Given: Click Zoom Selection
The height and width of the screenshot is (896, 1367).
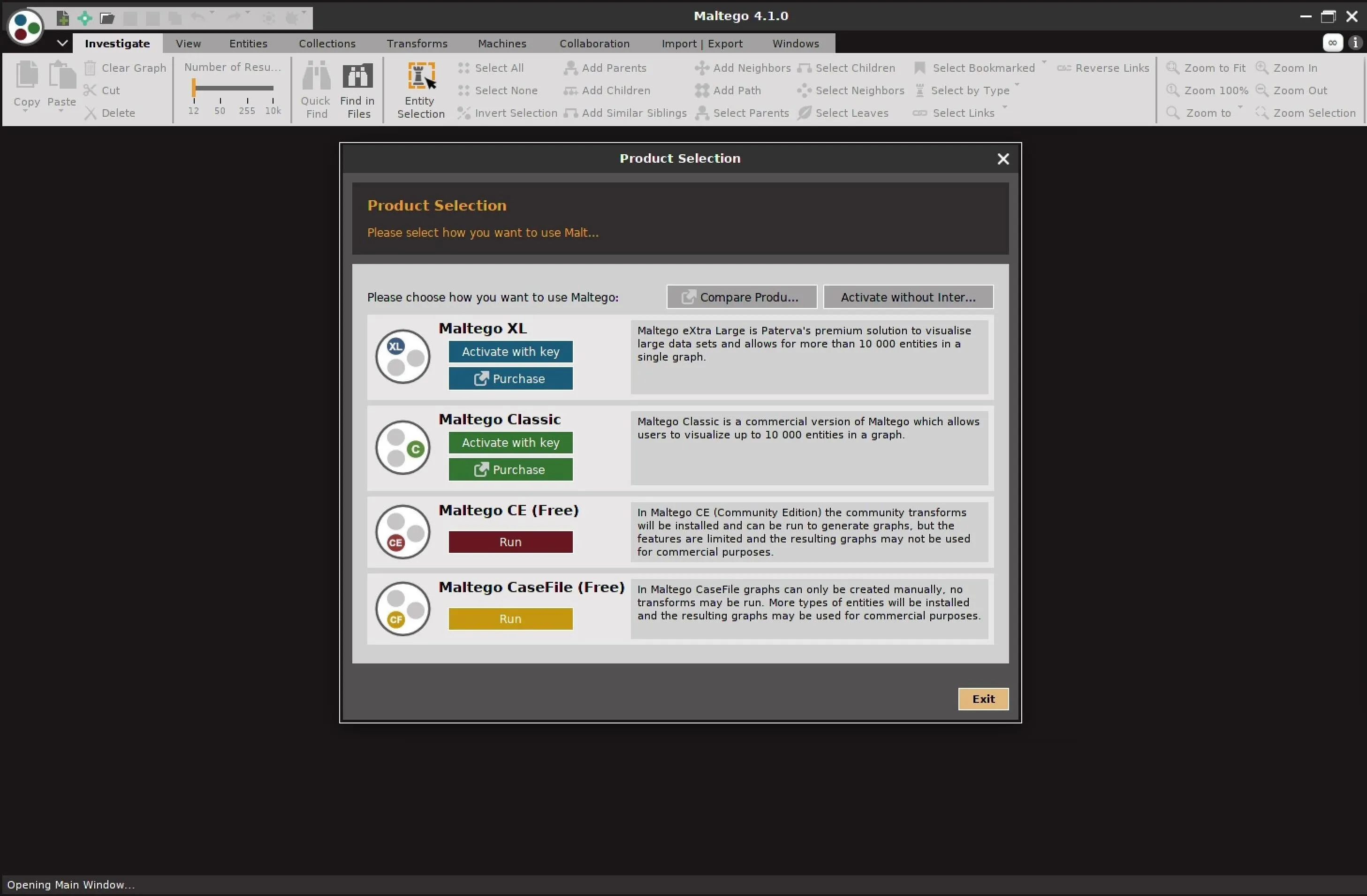Looking at the screenshot, I should 1306,113.
